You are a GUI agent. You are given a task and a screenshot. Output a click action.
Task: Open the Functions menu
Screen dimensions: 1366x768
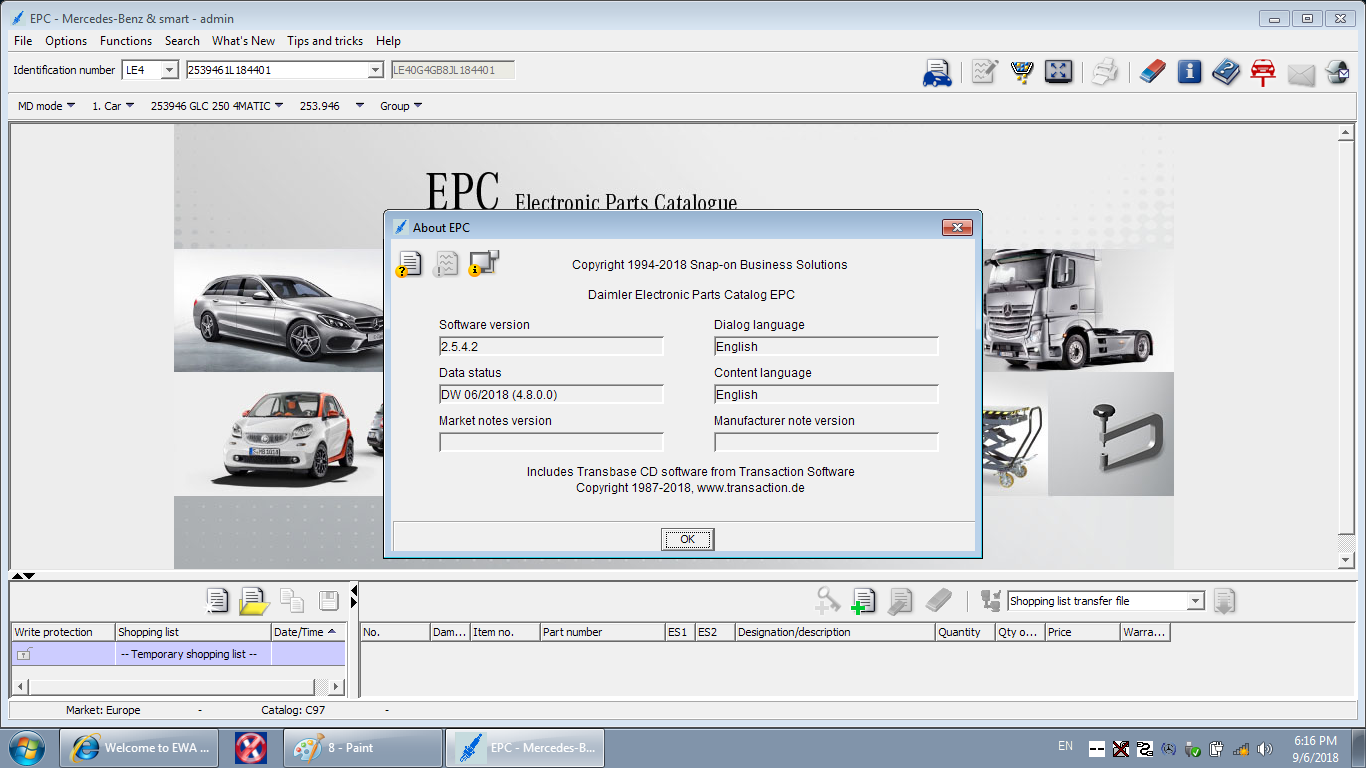click(126, 41)
